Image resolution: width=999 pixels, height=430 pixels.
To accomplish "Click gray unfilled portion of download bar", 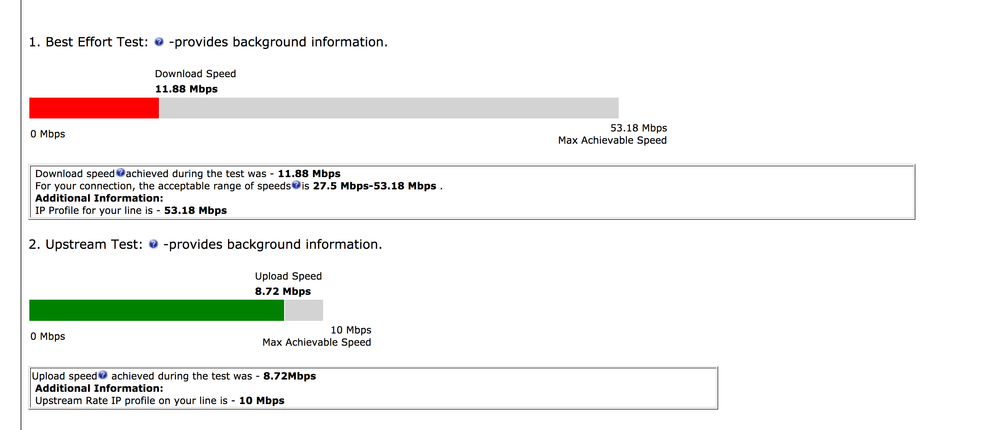I will (x=389, y=108).
